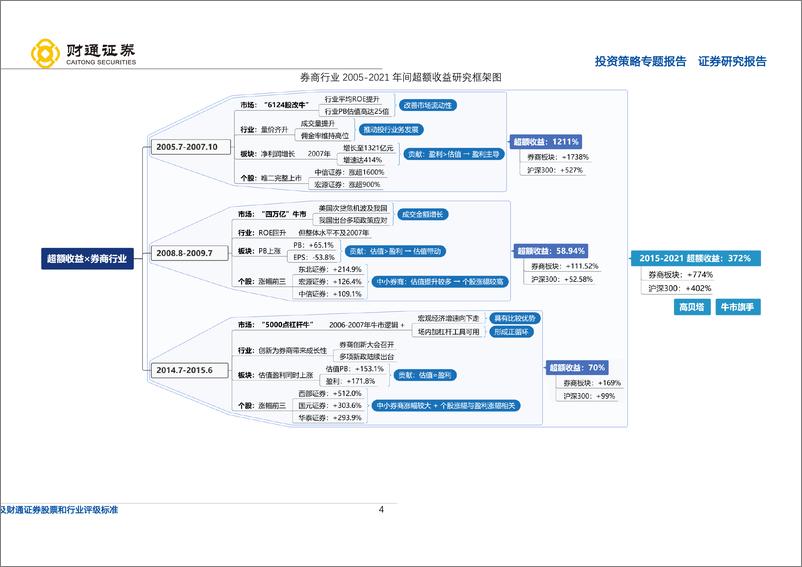This screenshot has width=802, height=567.
Task: Click '但整体水平不及2007年' text
Action: pos(333,233)
